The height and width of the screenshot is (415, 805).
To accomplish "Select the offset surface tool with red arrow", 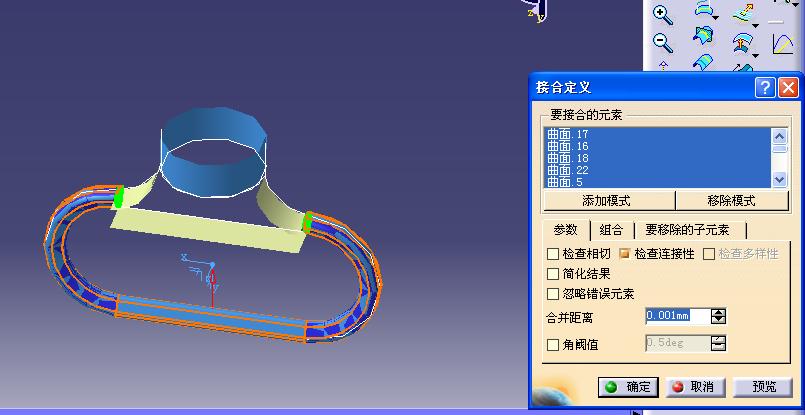I will (x=741, y=43).
